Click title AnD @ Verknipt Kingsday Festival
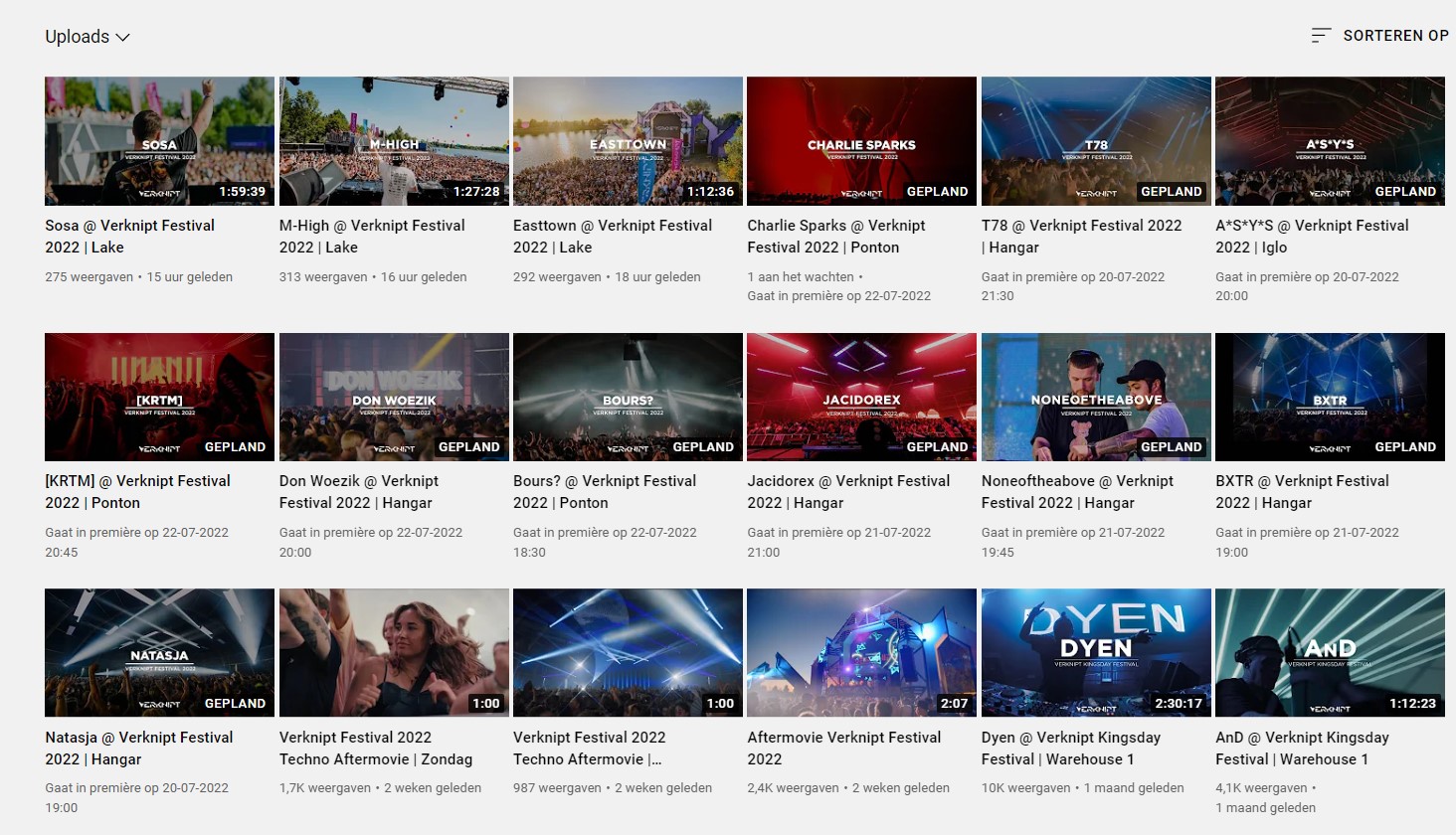This screenshot has height=835, width=1456. tap(1302, 749)
